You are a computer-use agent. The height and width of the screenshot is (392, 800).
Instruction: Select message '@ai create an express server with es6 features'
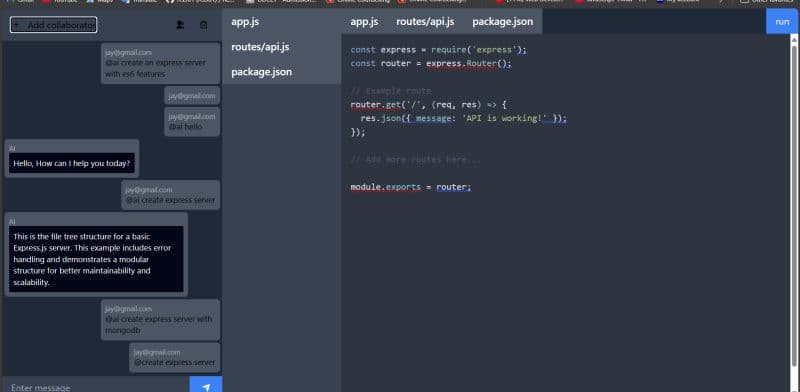coord(160,63)
